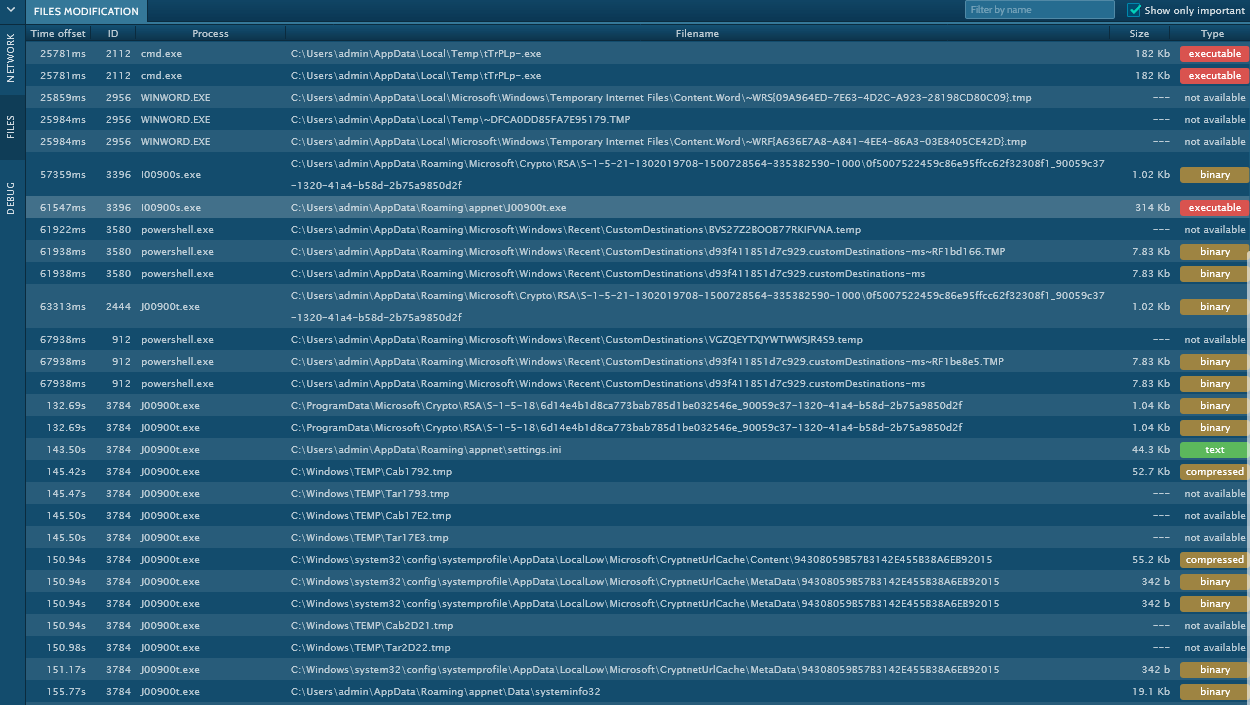Click time offset 145.42s
This screenshot has width=1250, height=705.
click(x=66, y=472)
